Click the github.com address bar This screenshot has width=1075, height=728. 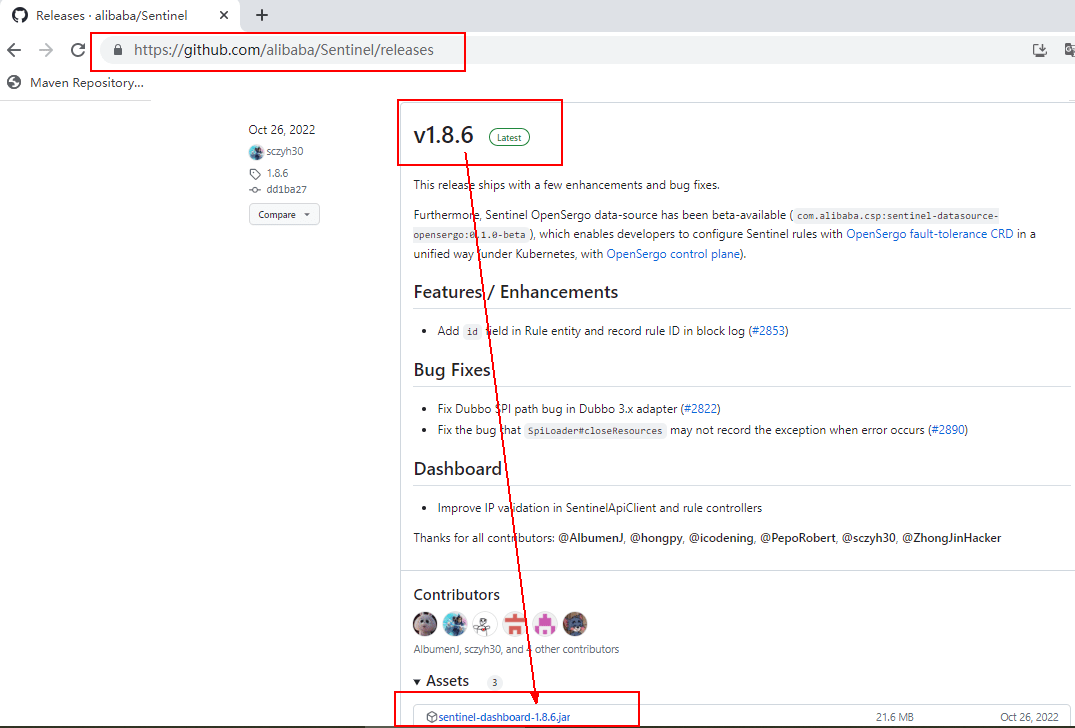tap(284, 50)
